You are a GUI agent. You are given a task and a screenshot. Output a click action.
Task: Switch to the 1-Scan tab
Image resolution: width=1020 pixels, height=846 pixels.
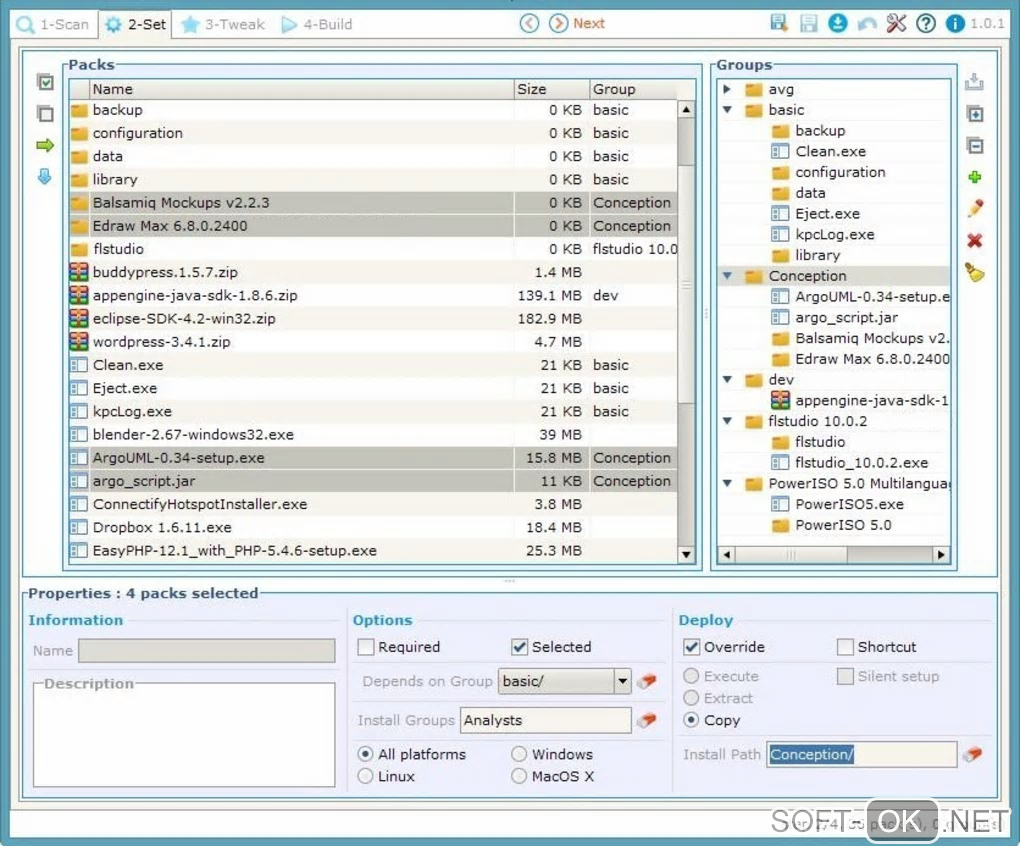pos(53,25)
